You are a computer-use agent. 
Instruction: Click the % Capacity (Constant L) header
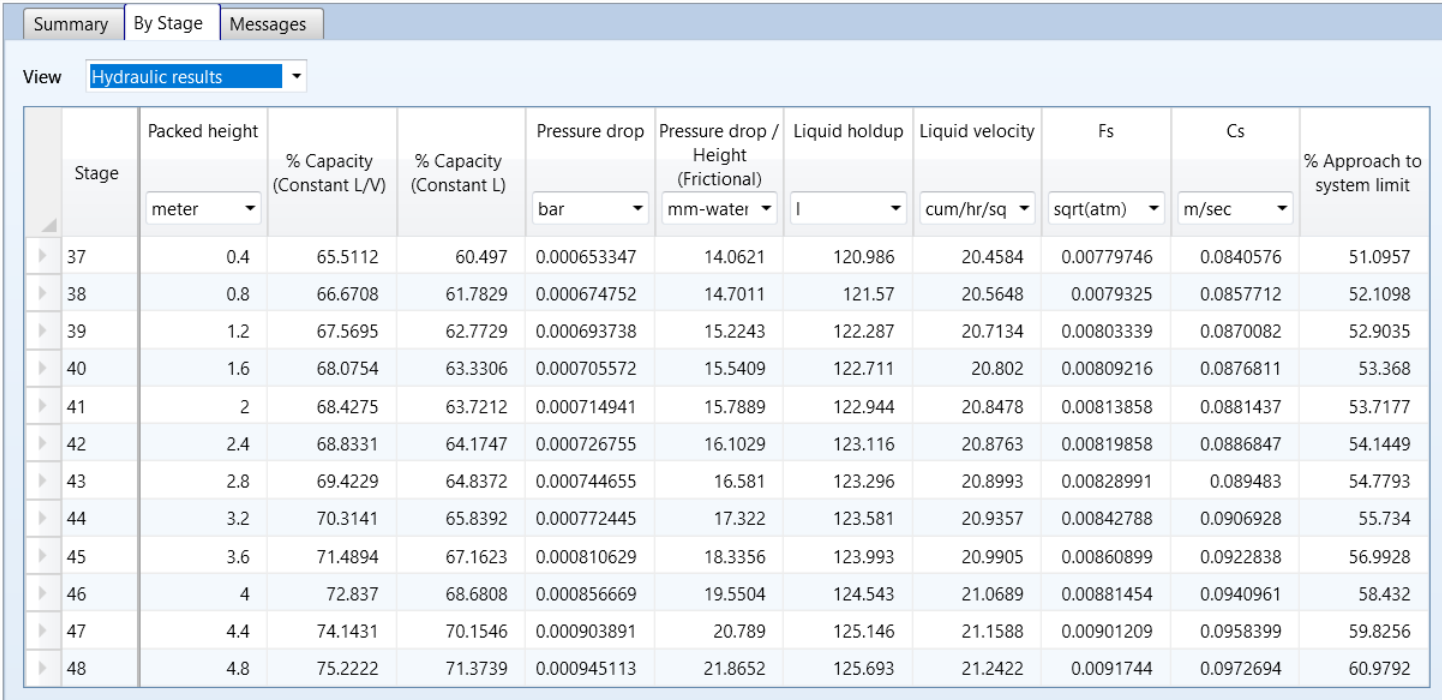pyautogui.click(x=462, y=173)
